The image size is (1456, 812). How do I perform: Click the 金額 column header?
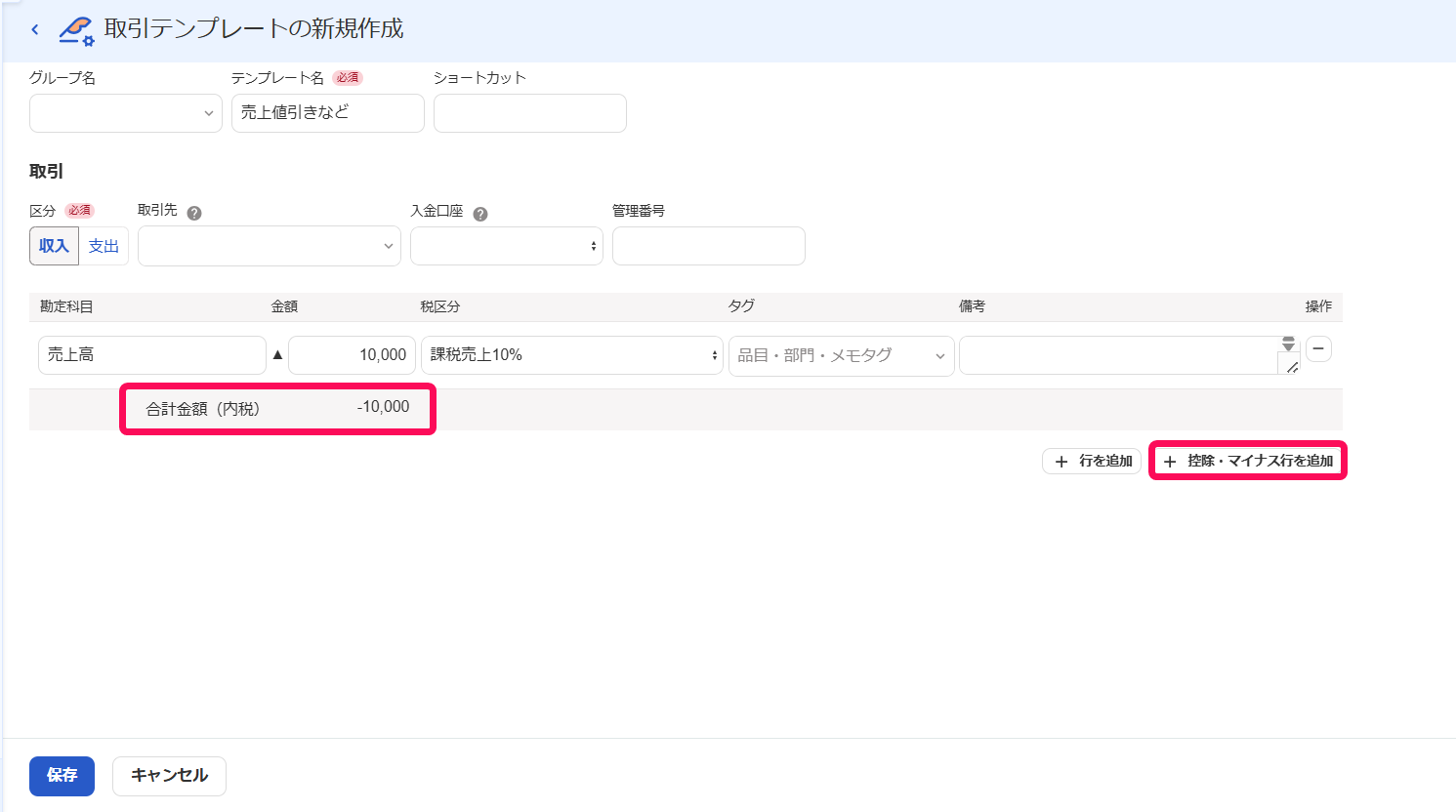pos(284,306)
